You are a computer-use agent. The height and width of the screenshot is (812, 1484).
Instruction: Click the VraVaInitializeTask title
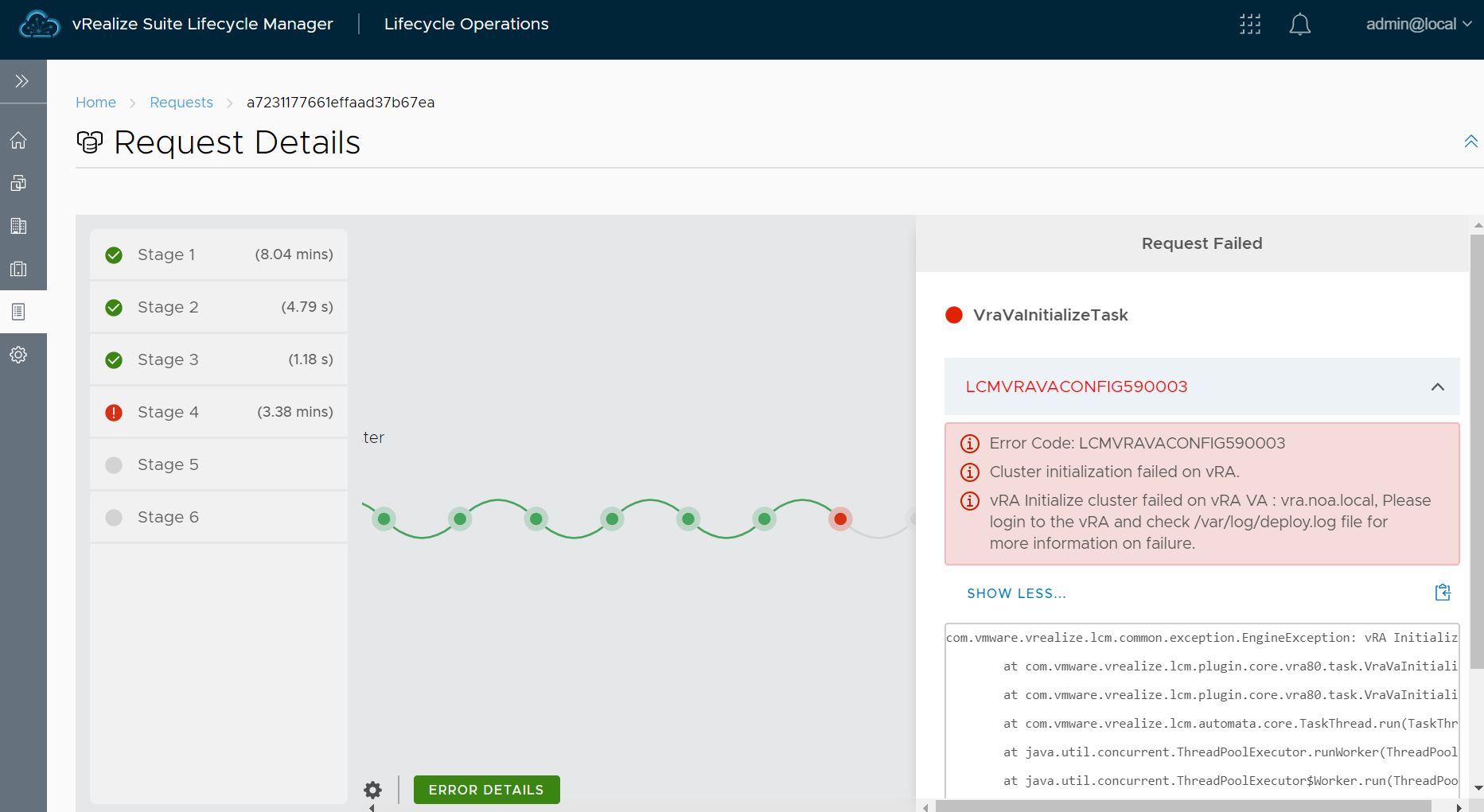pyautogui.click(x=1050, y=315)
